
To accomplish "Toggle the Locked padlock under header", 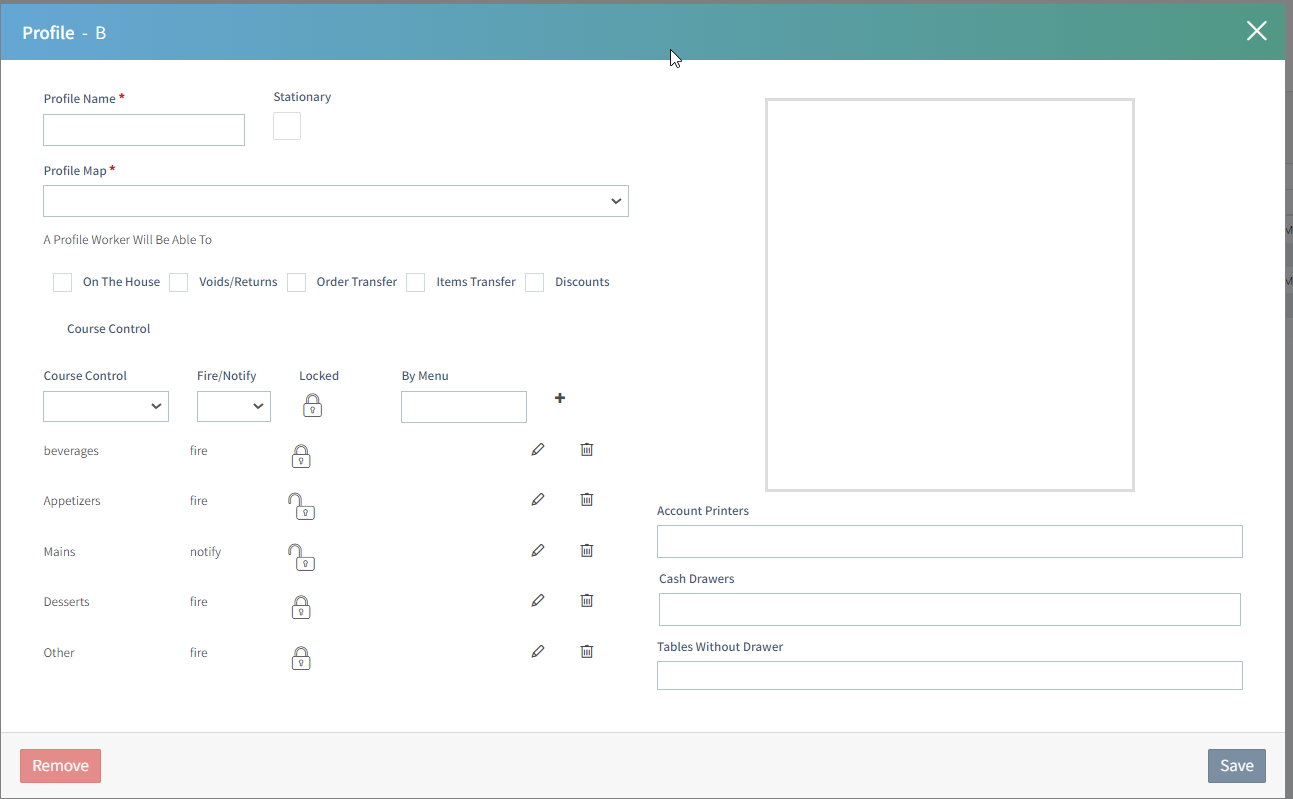I will 313,405.
